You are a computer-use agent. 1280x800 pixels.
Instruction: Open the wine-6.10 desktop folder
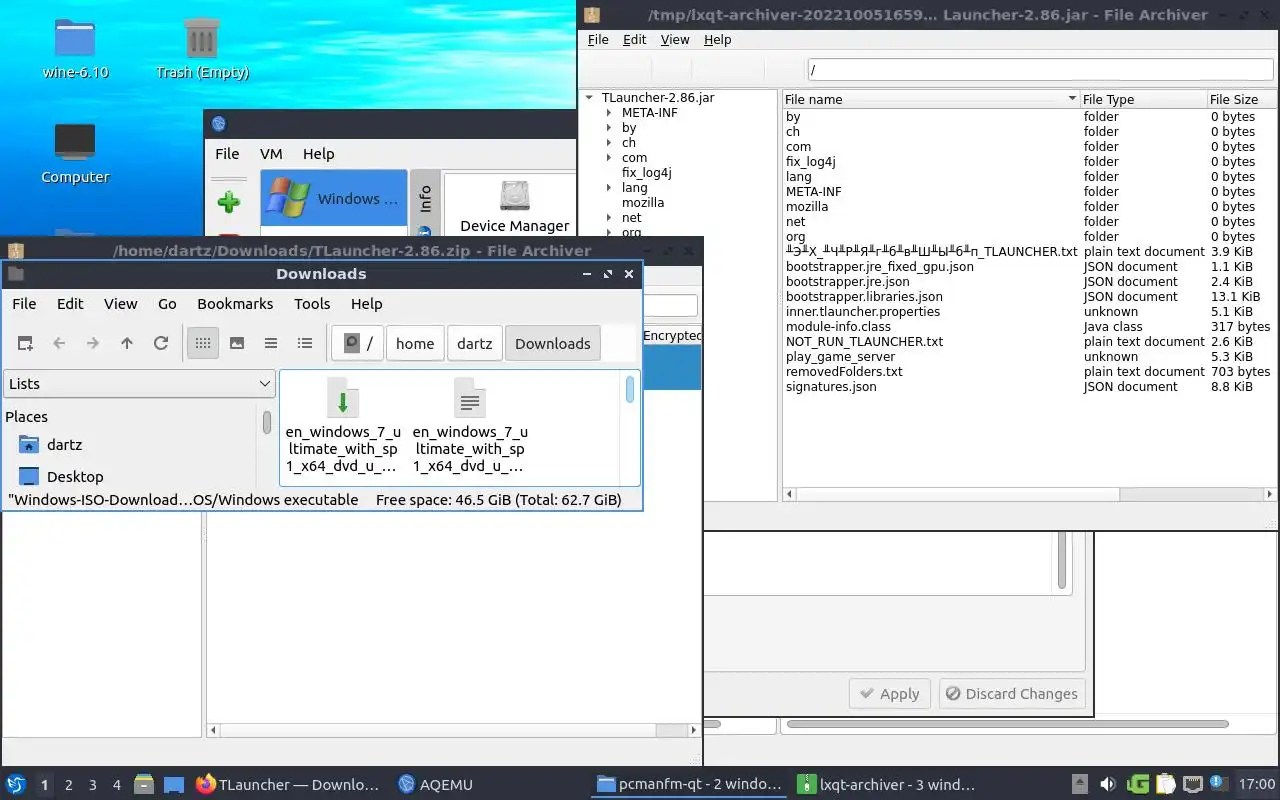tap(75, 48)
